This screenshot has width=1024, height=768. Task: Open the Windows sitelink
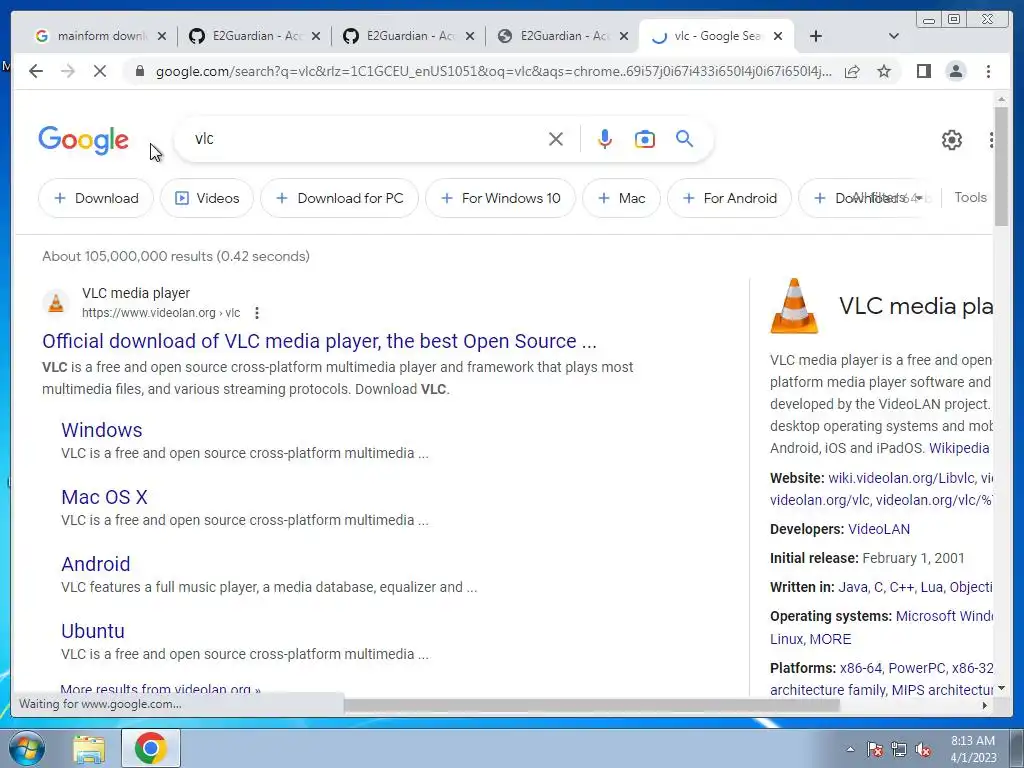click(102, 430)
